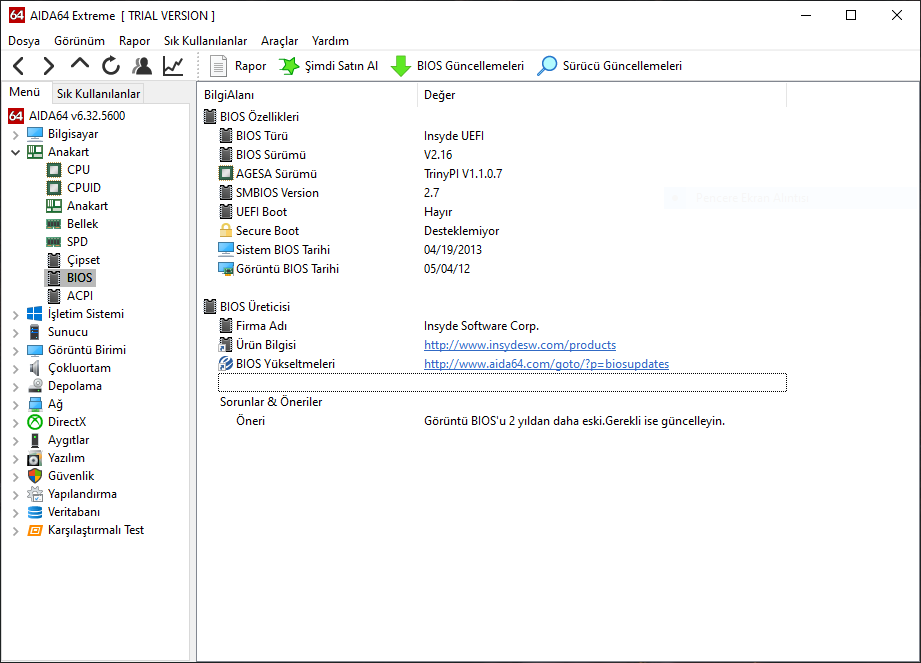Select the AGESA Sürümü row

point(502,174)
